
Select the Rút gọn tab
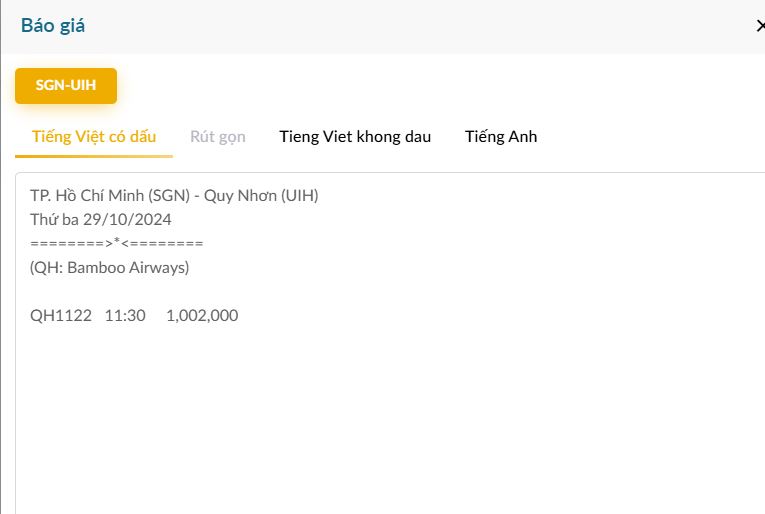[217, 137]
